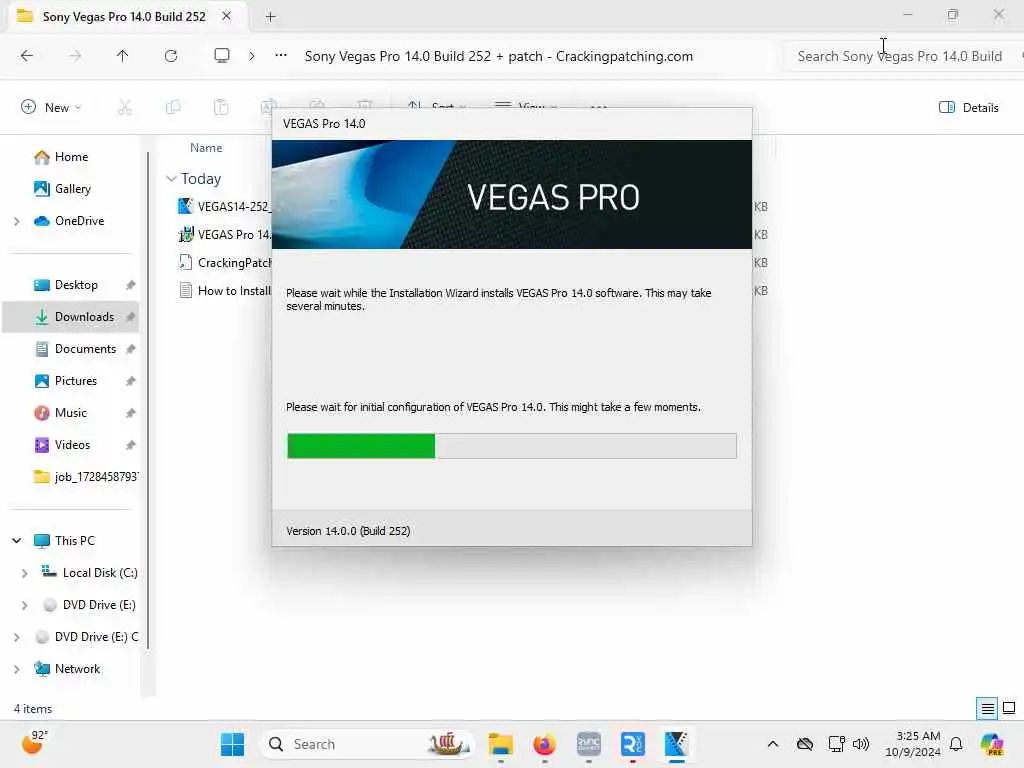The height and width of the screenshot is (768, 1024).
Task: Expand the address bar path chevron
Action: (251, 56)
